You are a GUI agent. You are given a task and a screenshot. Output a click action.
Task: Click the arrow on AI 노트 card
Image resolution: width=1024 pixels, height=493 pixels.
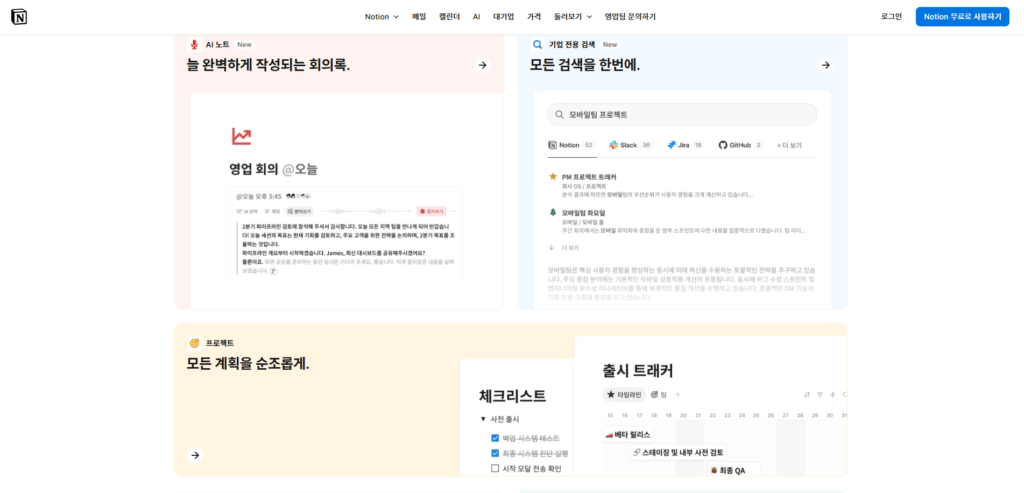(x=483, y=65)
